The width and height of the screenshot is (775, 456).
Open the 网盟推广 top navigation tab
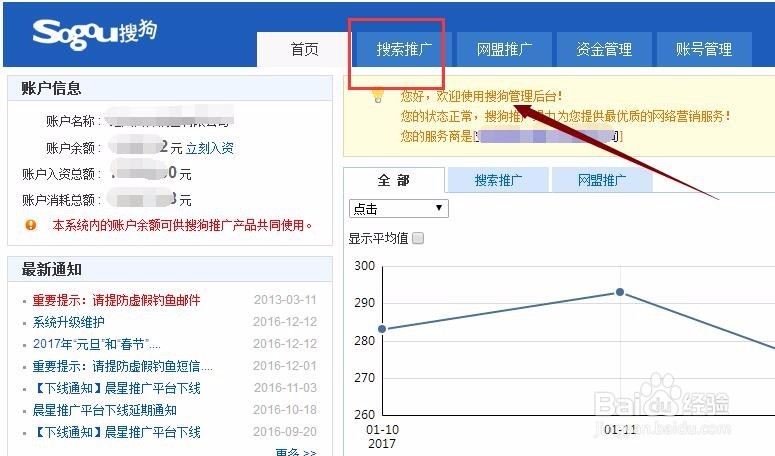coord(504,49)
